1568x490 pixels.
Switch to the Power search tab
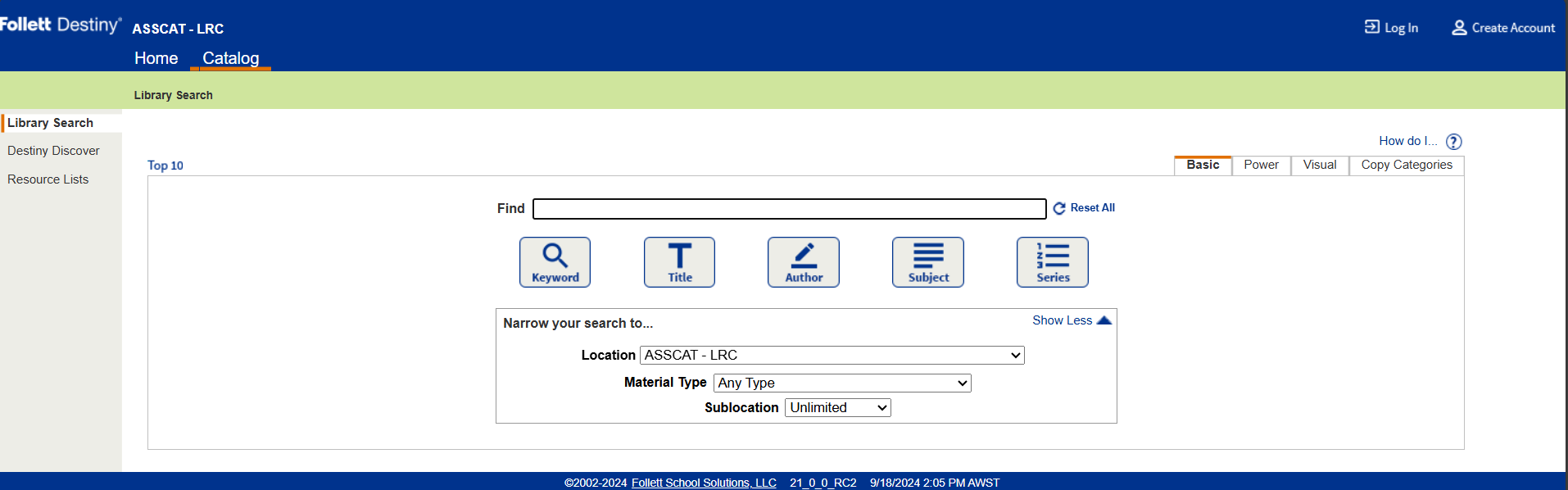(x=1261, y=165)
